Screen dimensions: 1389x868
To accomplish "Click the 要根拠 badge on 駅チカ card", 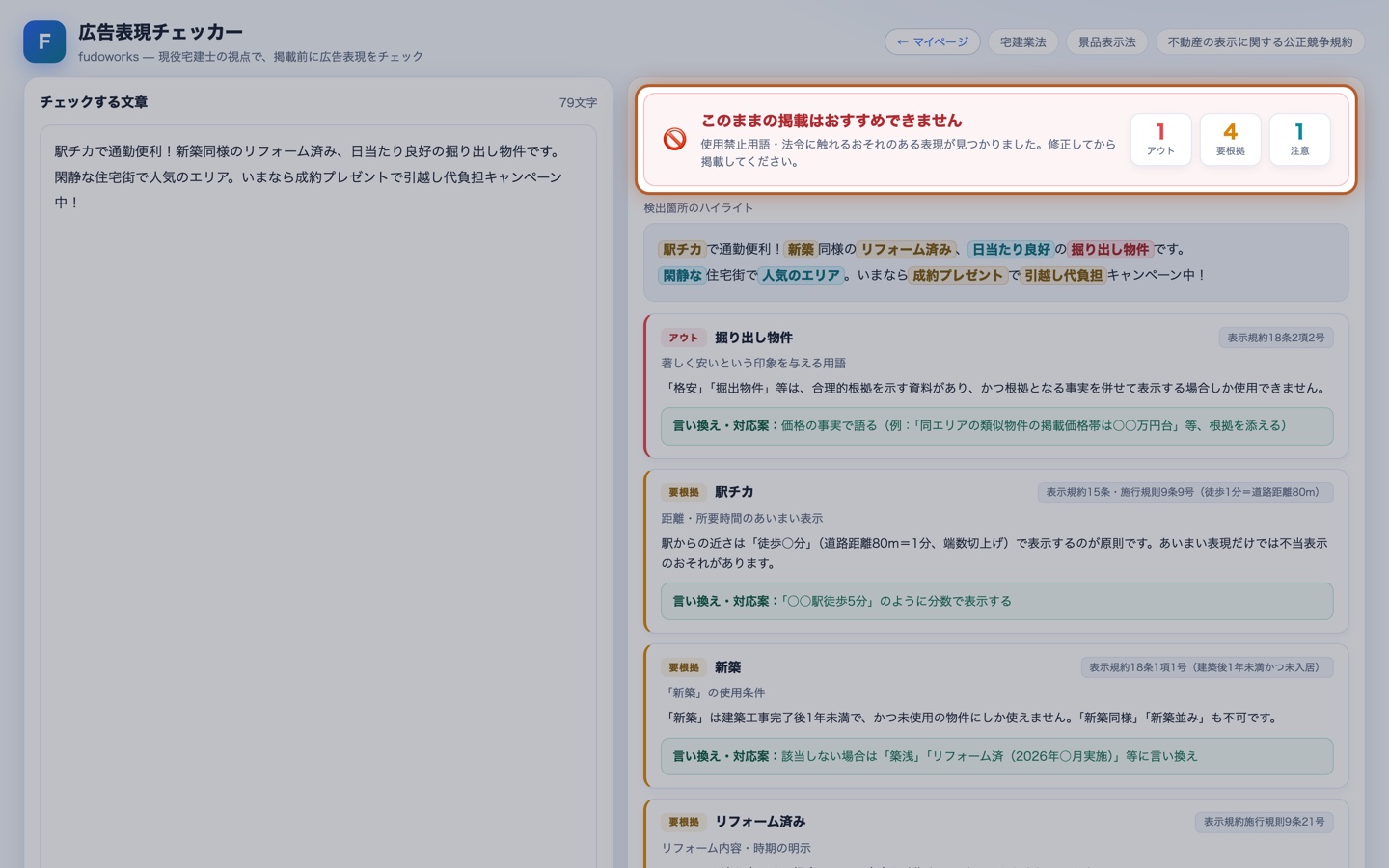I will pyautogui.click(x=684, y=492).
